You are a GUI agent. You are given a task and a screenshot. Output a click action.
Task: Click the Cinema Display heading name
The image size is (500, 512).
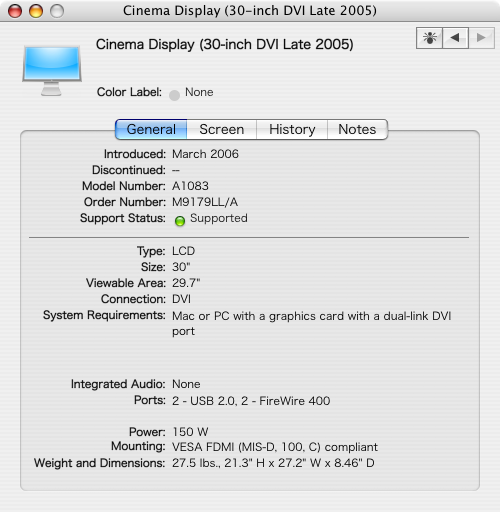pyautogui.click(x=225, y=44)
